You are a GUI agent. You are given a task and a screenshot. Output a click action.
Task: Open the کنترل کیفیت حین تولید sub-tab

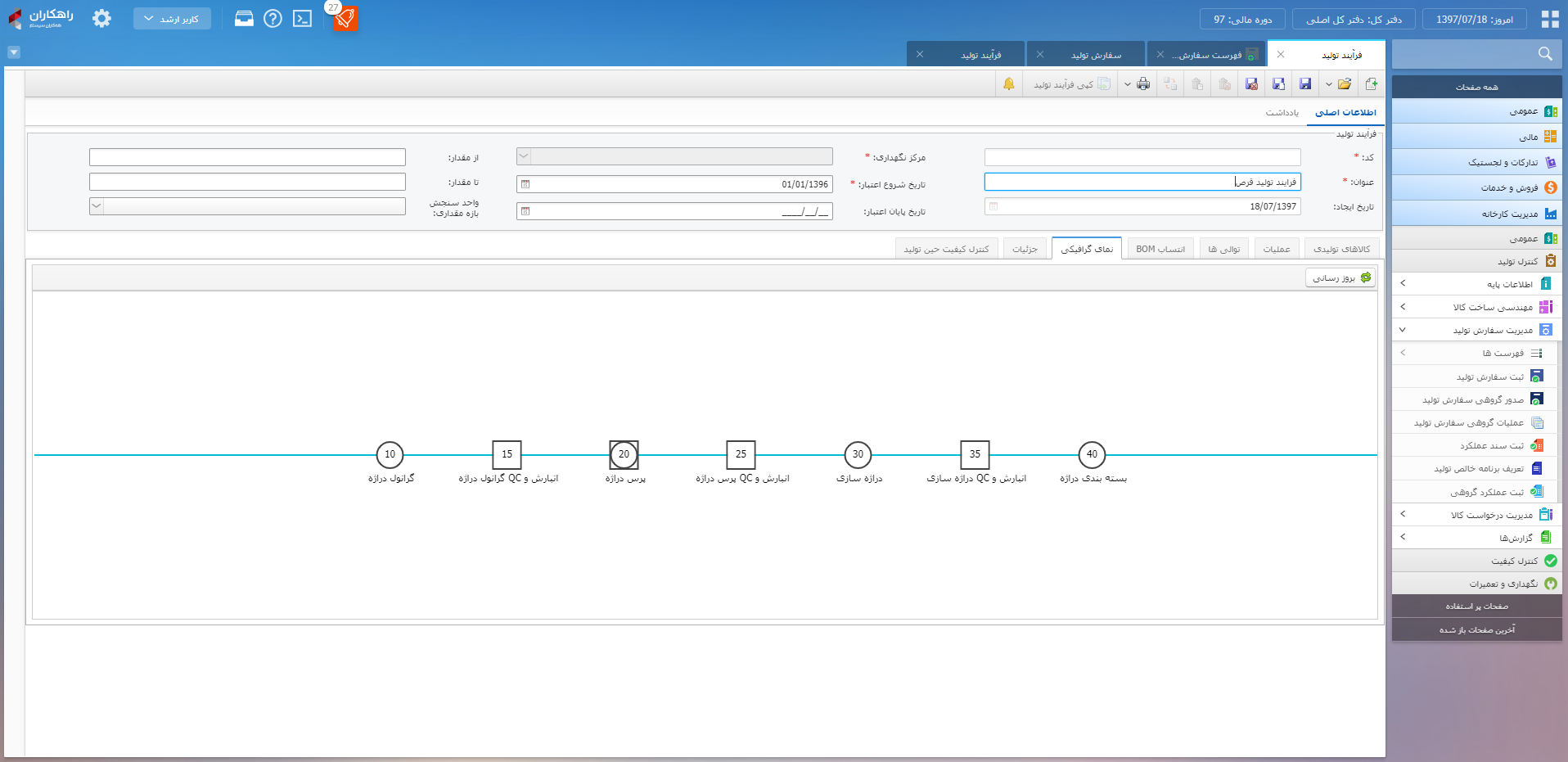coord(946,249)
